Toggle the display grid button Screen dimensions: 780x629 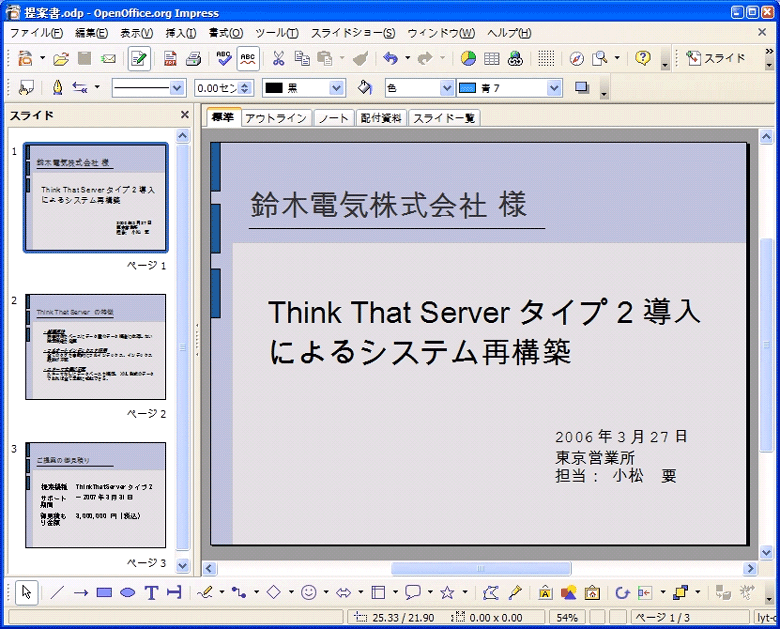coord(546,59)
